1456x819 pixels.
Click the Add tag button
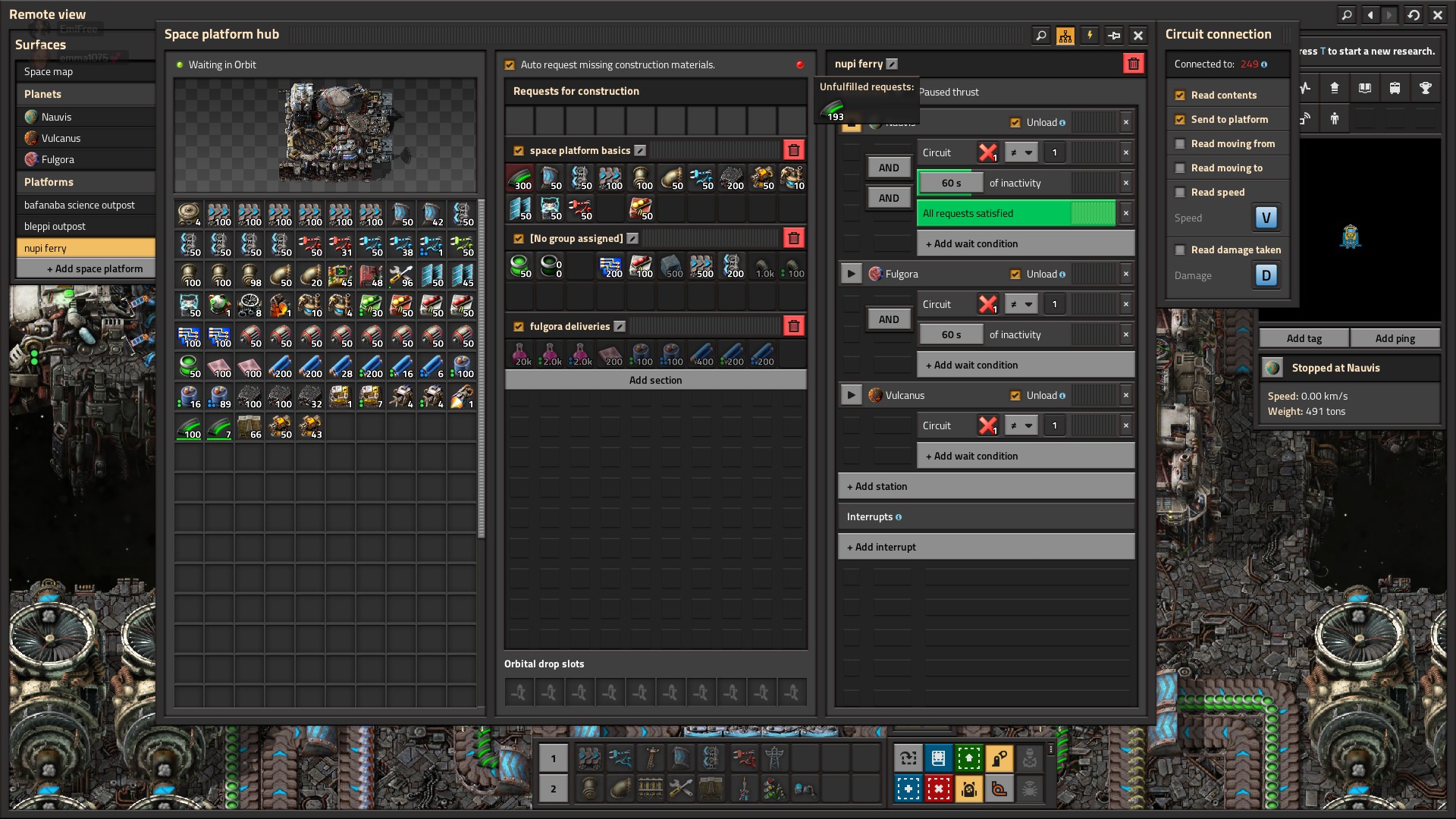(1304, 338)
